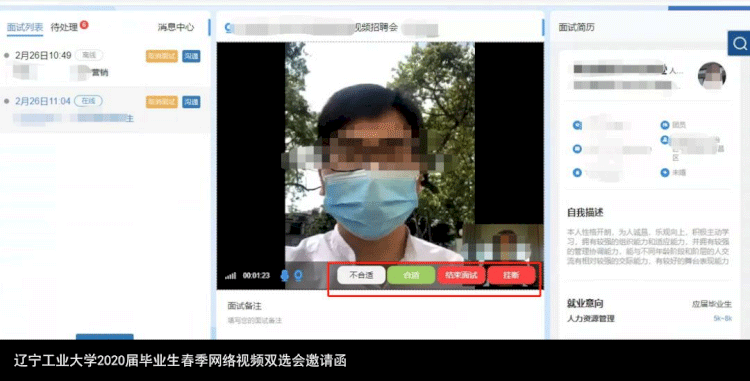This screenshot has height=381, width=750.
Task: Open 消息中心 message center
Action: pos(176,27)
